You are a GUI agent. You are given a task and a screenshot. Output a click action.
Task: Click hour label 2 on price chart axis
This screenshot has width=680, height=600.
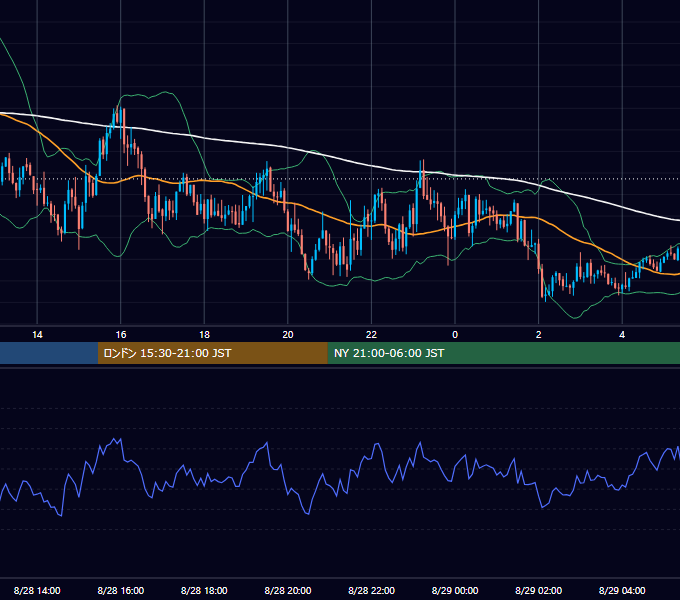click(539, 335)
